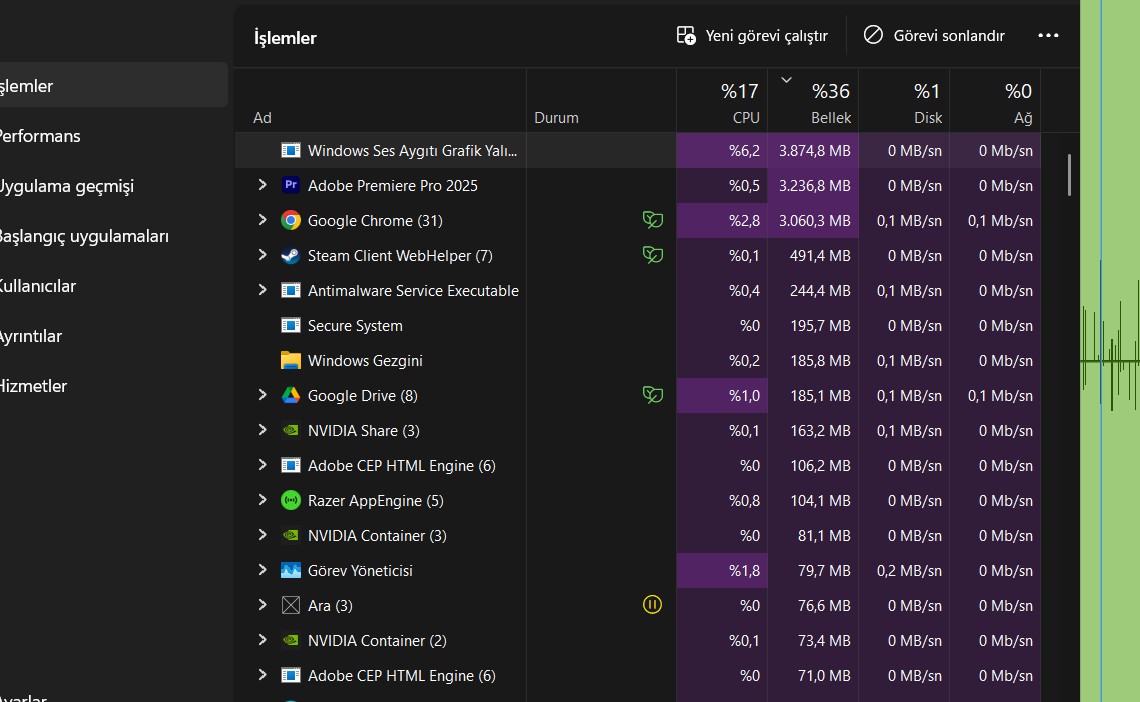The height and width of the screenshot is (702, 1140).
Task: Click the Adobe Premiere Pro icon
Action: point(291,185)
